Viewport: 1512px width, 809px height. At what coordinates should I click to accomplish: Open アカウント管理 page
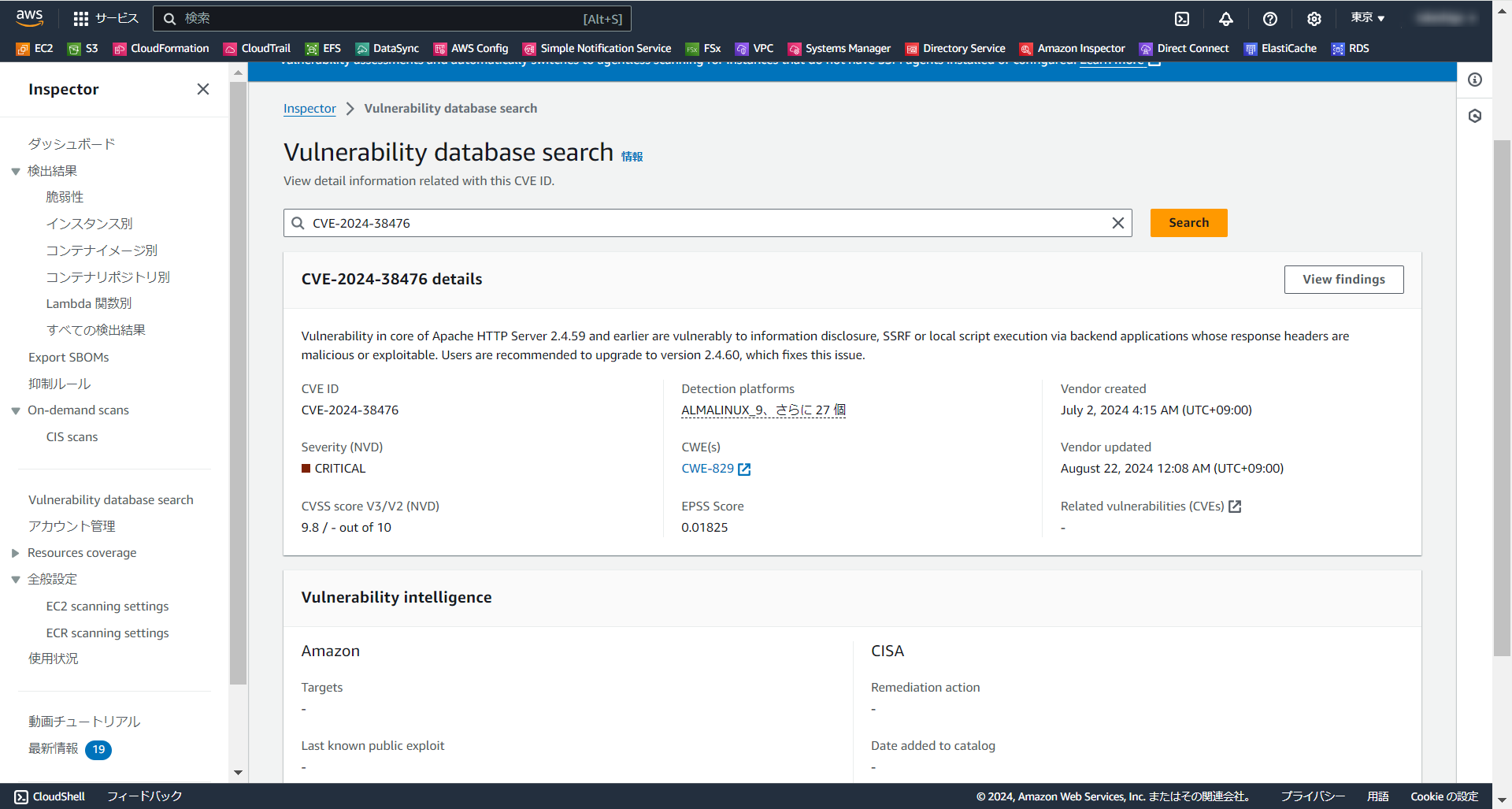72,526
